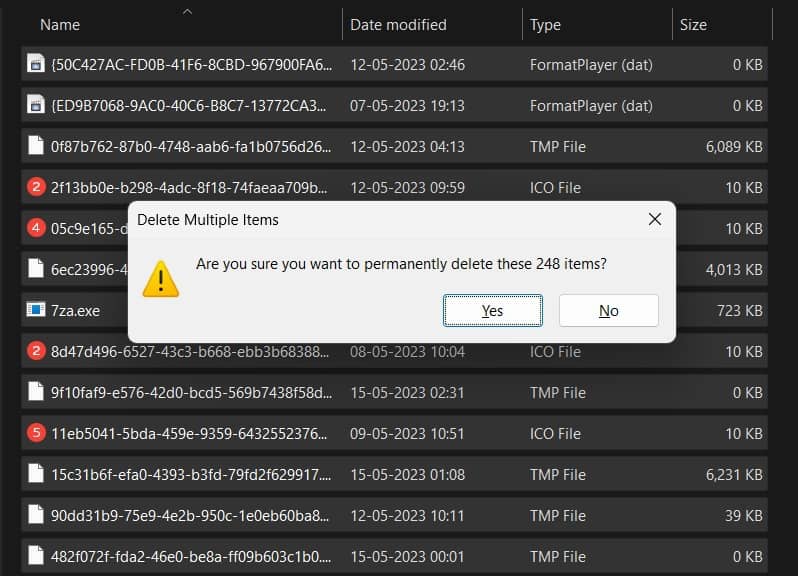Click the {50C427AC FormatPlayer dat file icon
Image resolution: width=798 pixels, height=576 pixels.
point(36,65)
